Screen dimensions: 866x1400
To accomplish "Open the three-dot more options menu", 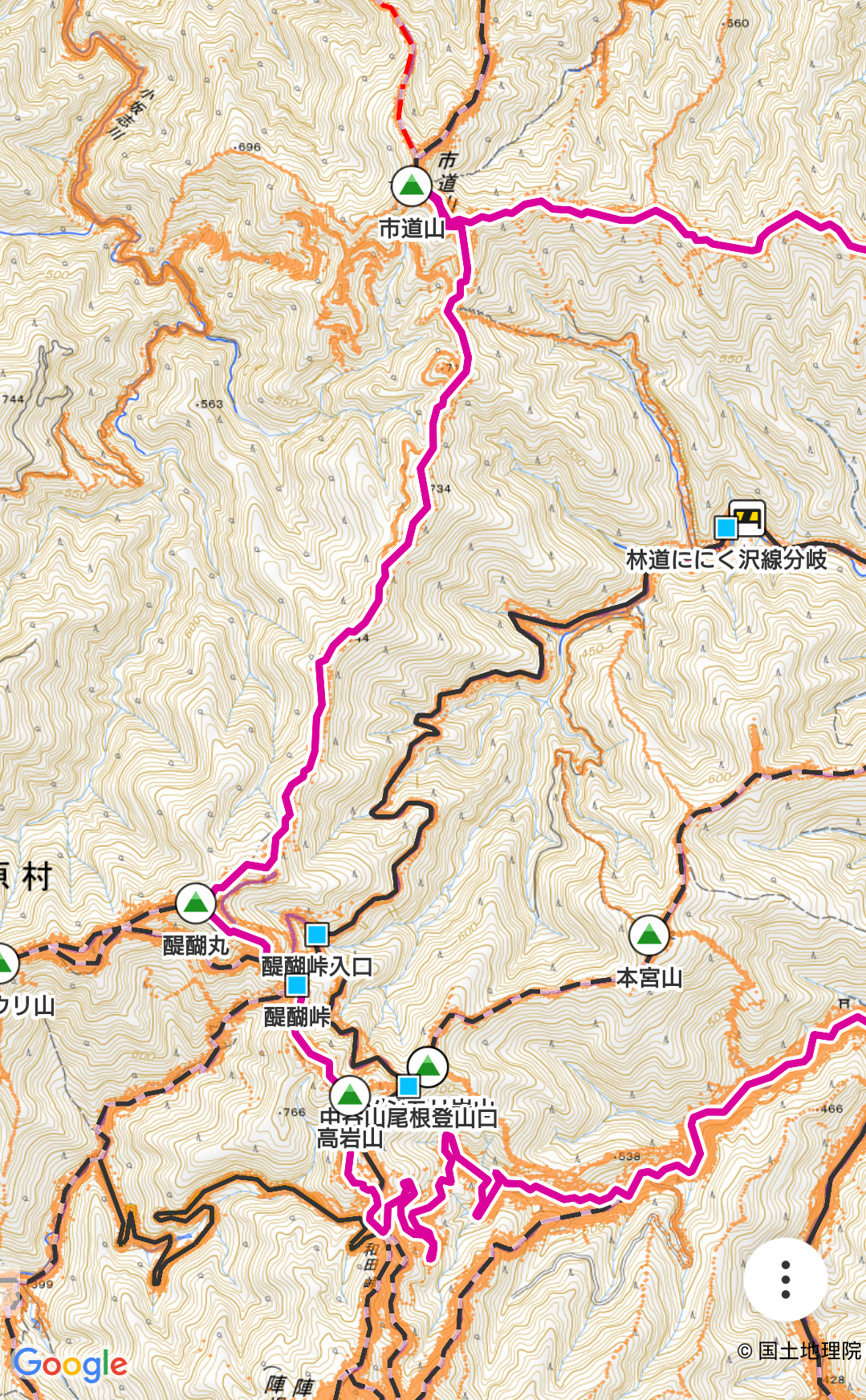I will (785, 1280).
